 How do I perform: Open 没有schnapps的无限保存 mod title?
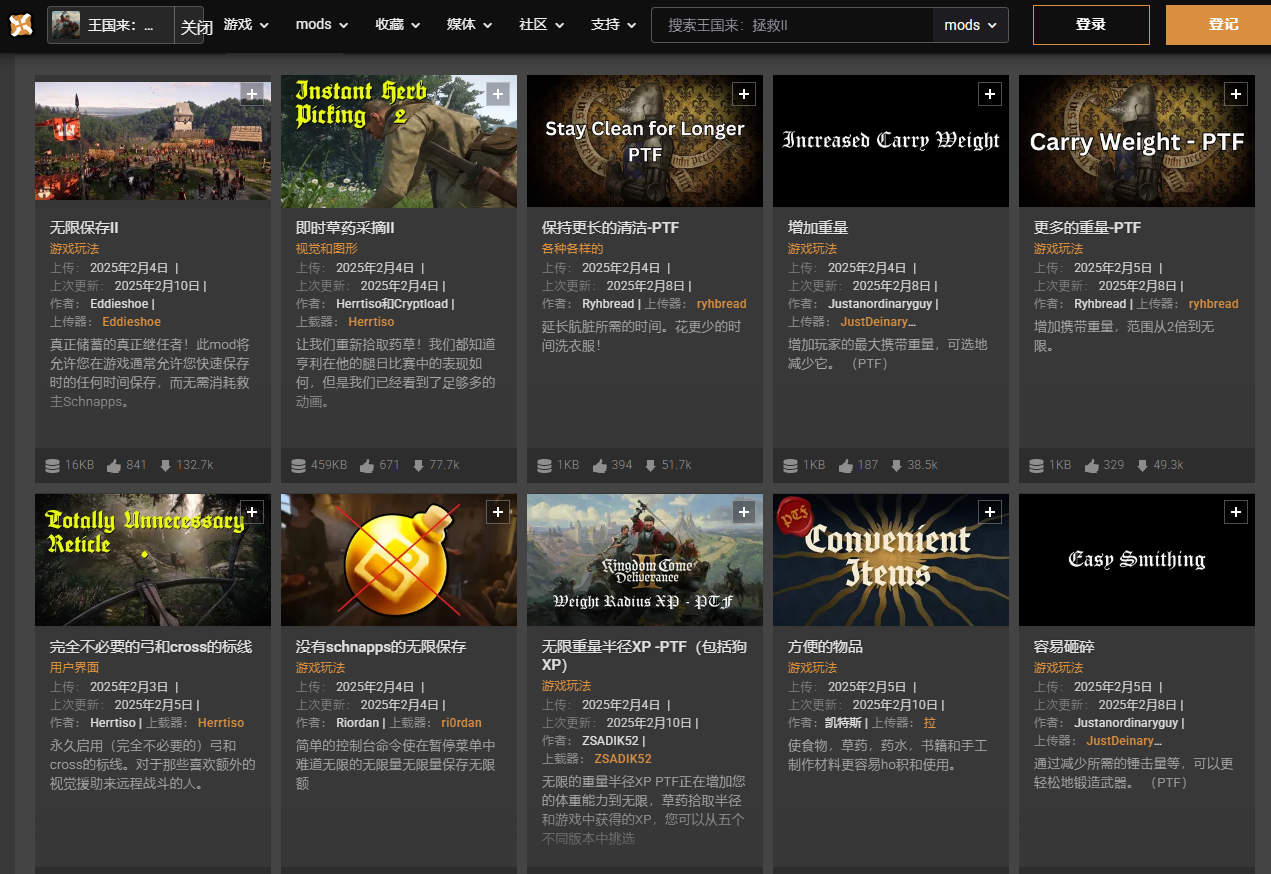pyautogui.click(x=381, y=647)
